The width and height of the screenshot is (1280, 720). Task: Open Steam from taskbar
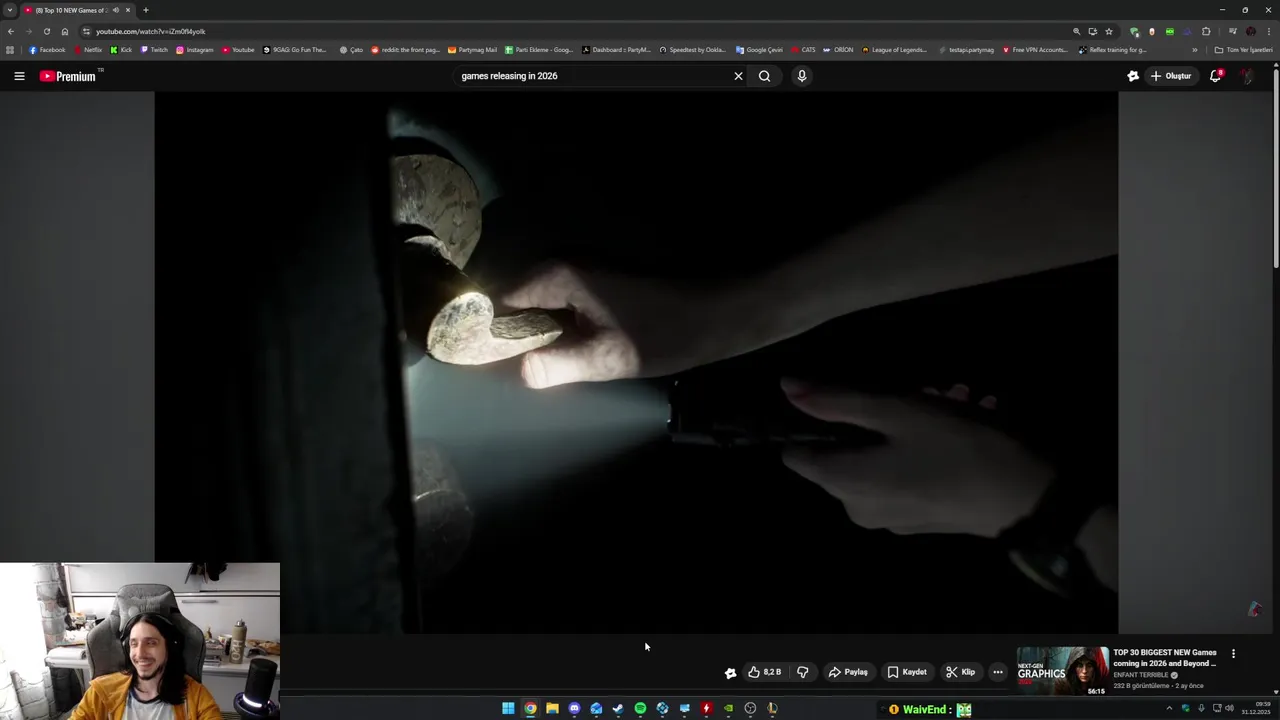pos(618,709)
